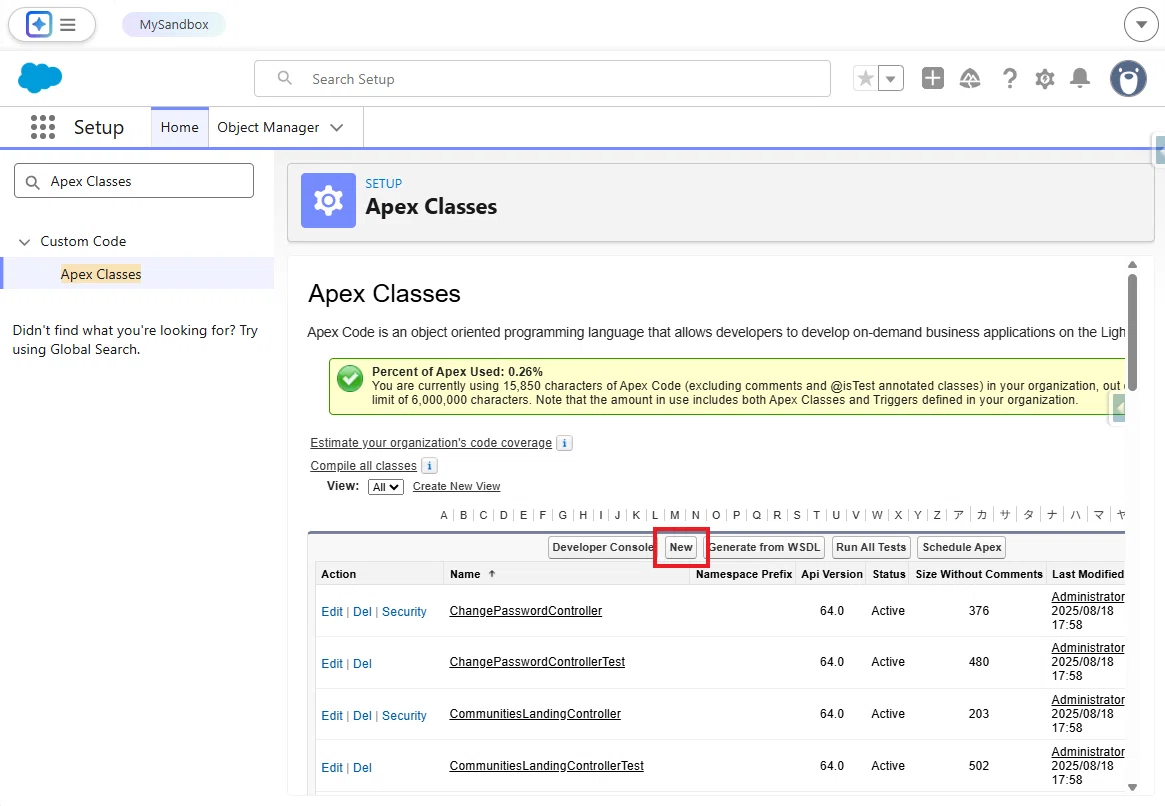Click the Salesforce cloud logo
1165x806 pixels.
point(40,78)
